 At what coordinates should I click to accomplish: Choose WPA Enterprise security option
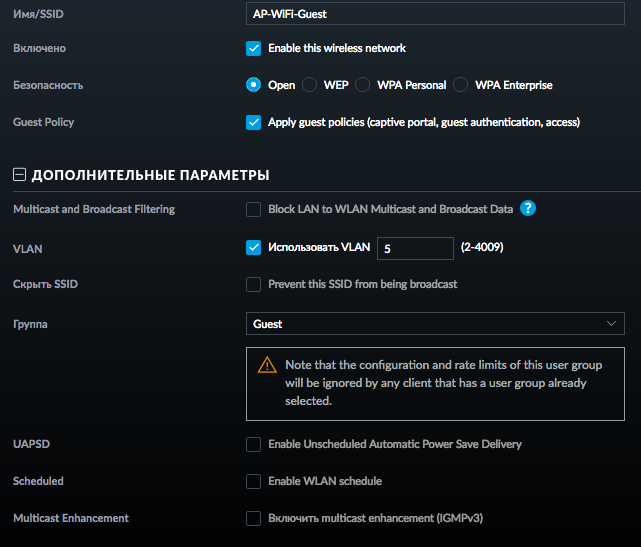click(460, 85)
